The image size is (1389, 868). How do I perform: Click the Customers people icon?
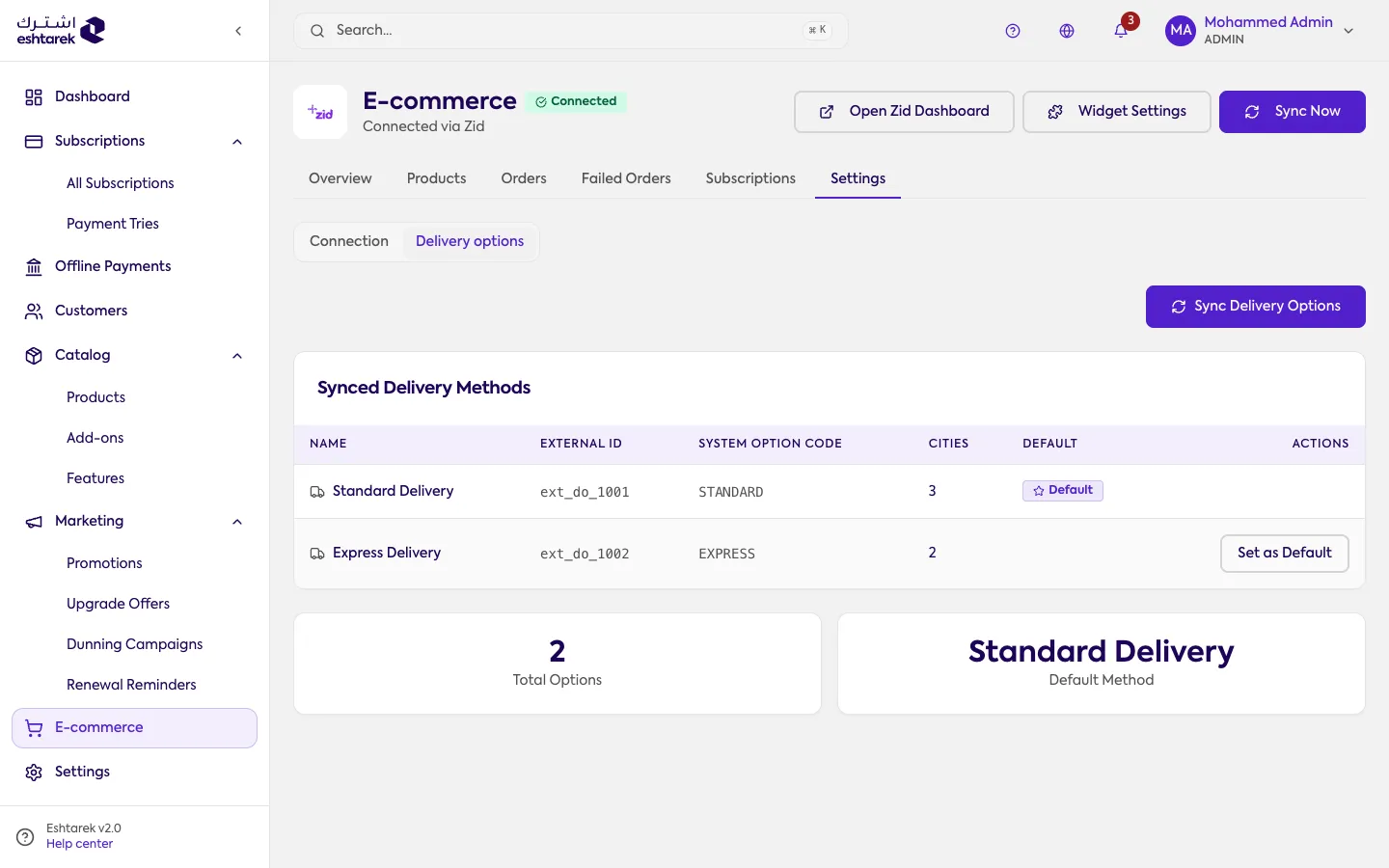[x=34, y=311]
